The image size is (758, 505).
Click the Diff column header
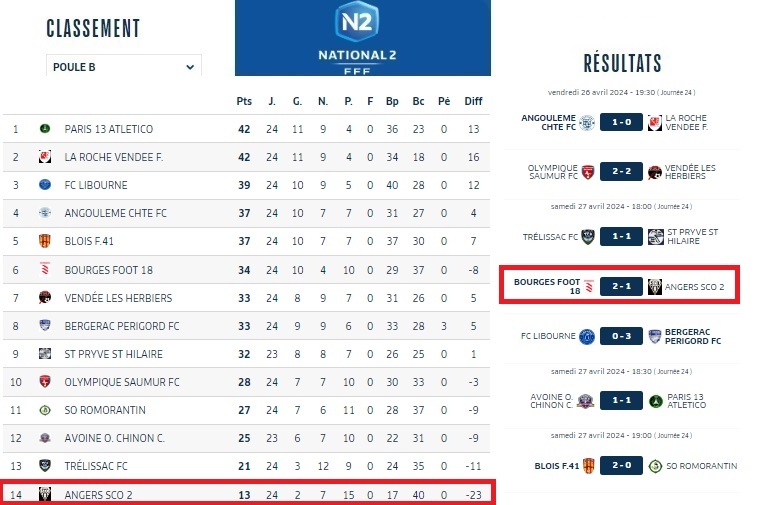tap(473, 101)
